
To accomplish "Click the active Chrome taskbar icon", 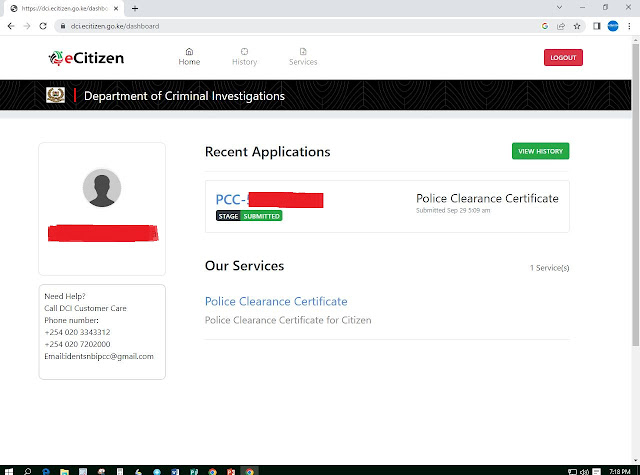I will coord(249,471).
